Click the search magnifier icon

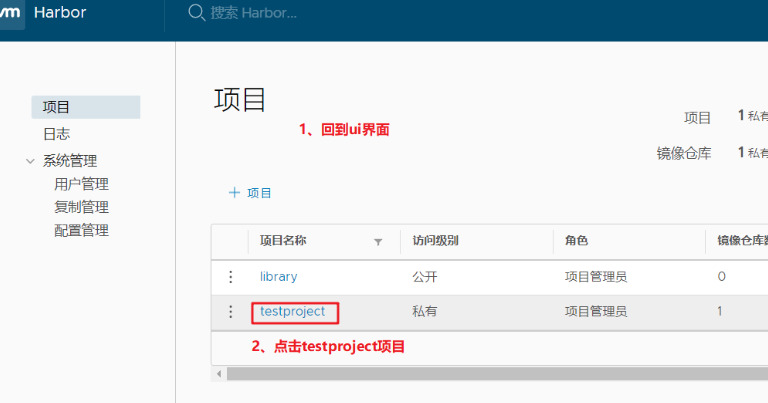[196, 13]
